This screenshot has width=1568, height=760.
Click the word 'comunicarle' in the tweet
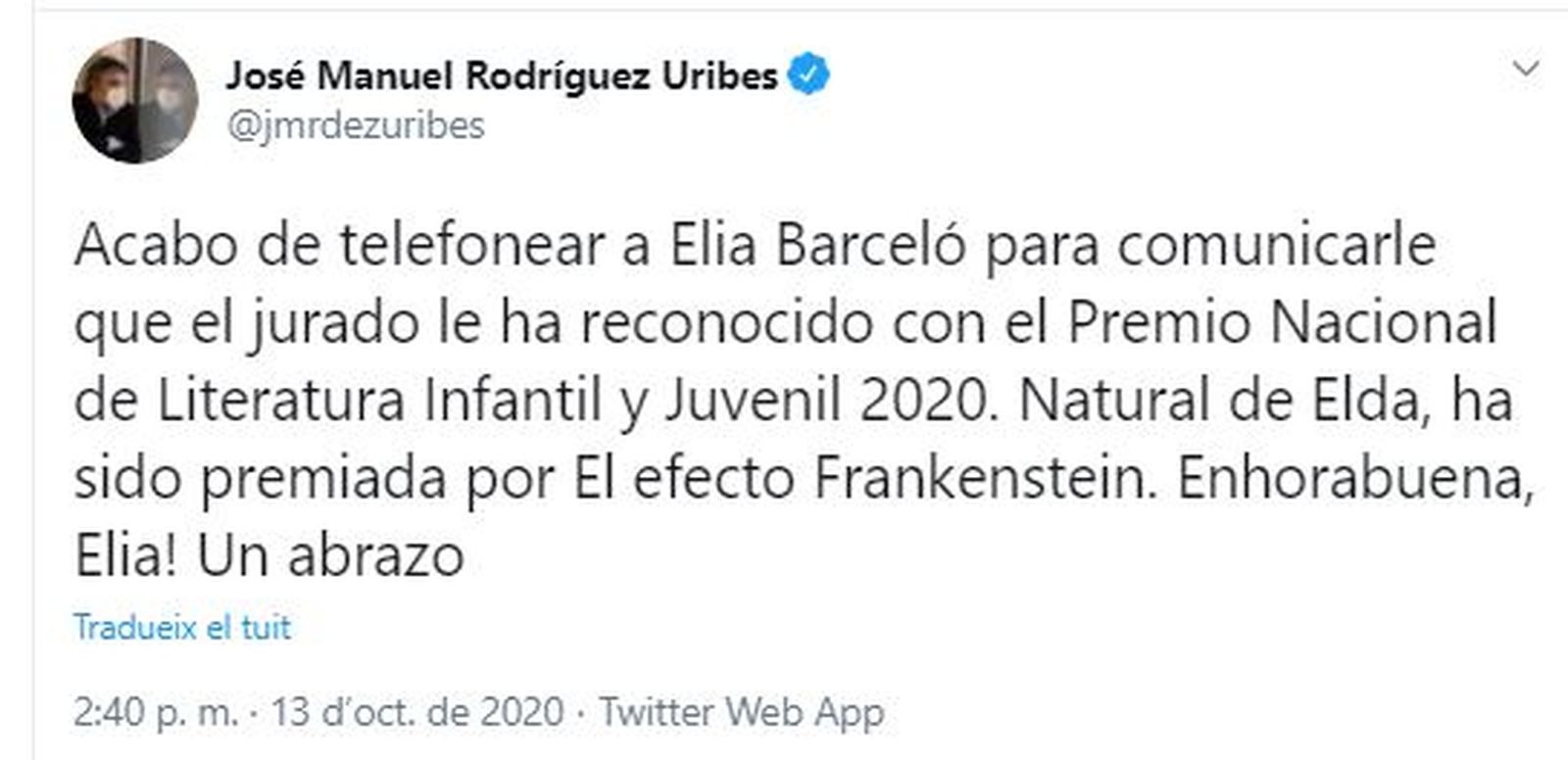click(1277, 246)
